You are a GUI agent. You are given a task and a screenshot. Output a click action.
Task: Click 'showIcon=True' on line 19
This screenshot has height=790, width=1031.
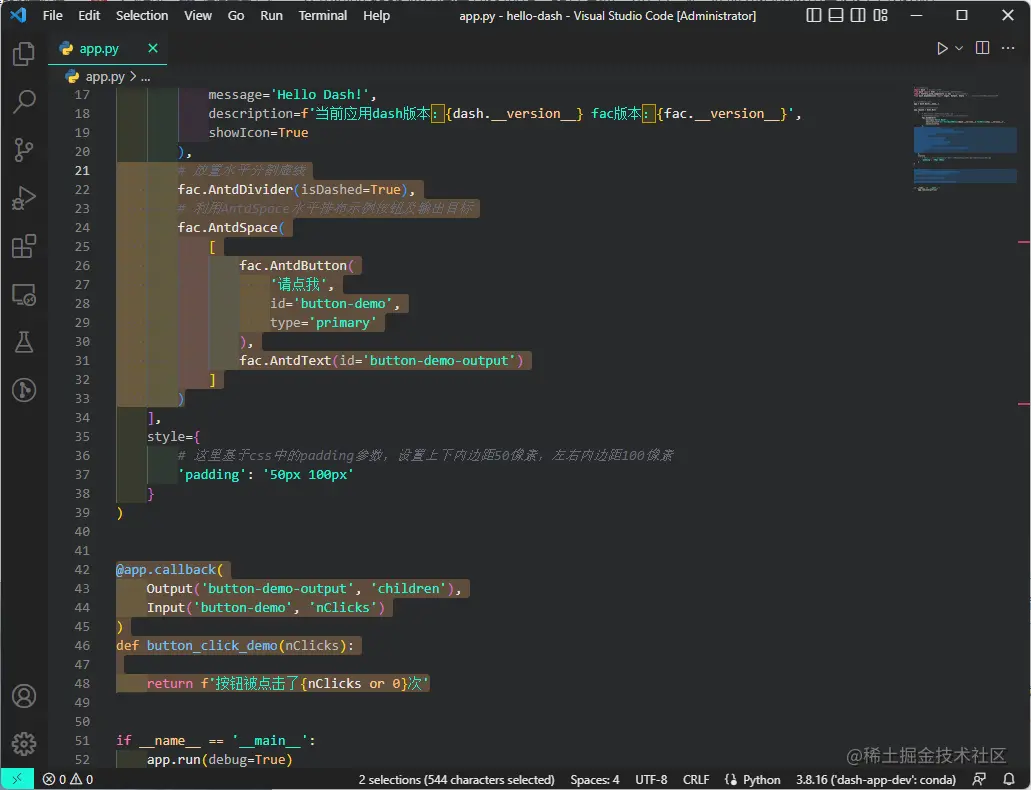tap(258, 133)
